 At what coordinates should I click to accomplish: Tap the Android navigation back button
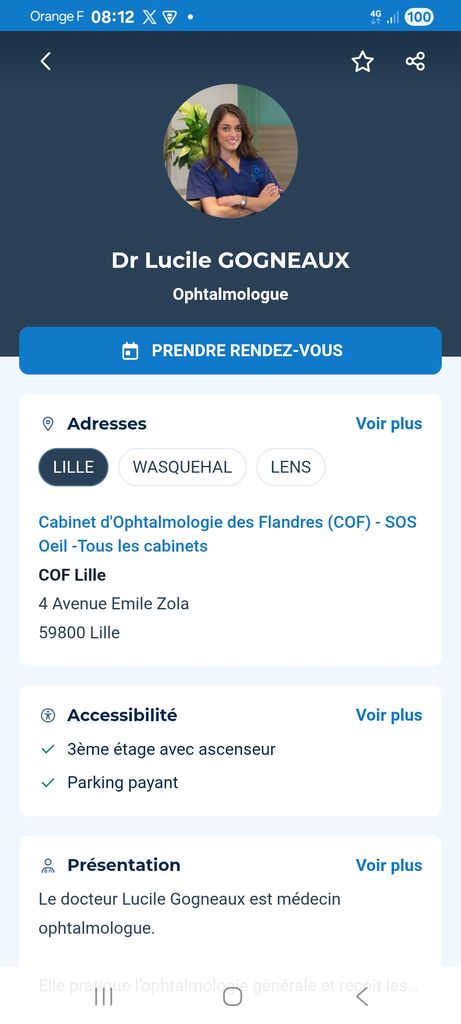click(x=362, y=997)
